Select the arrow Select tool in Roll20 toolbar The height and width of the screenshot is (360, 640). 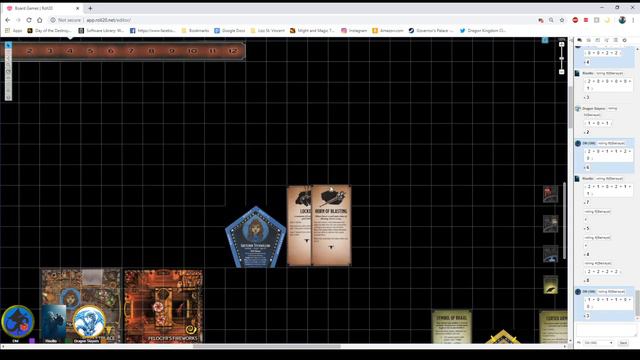tap(8, 45)
